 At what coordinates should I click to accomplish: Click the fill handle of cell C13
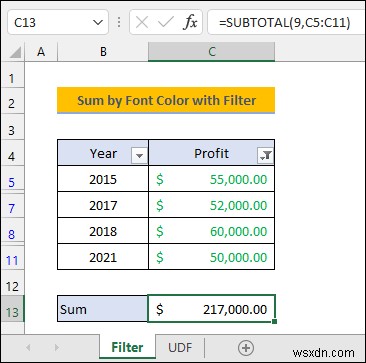pos(274,321)
